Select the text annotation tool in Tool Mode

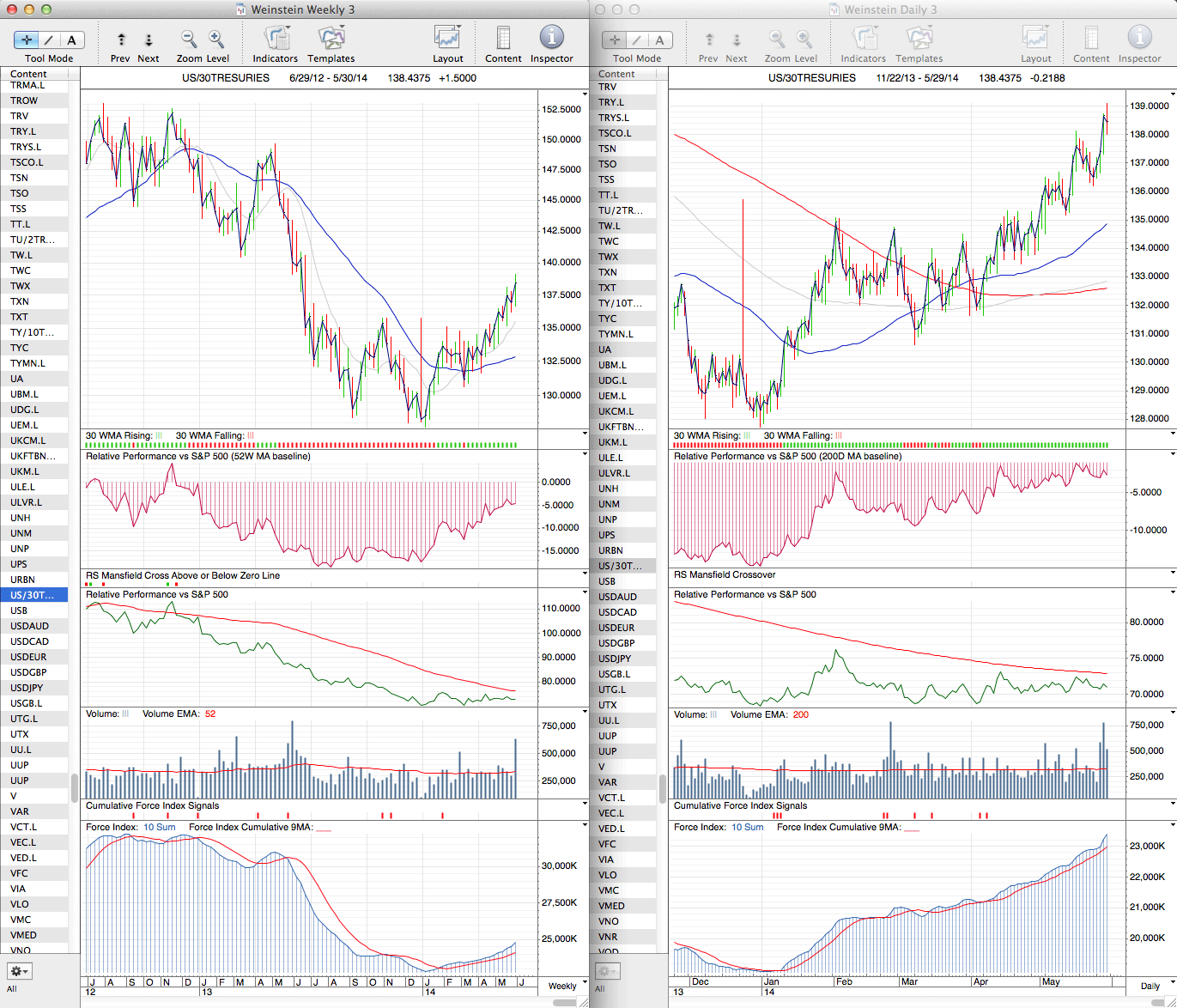coord(71,39)
